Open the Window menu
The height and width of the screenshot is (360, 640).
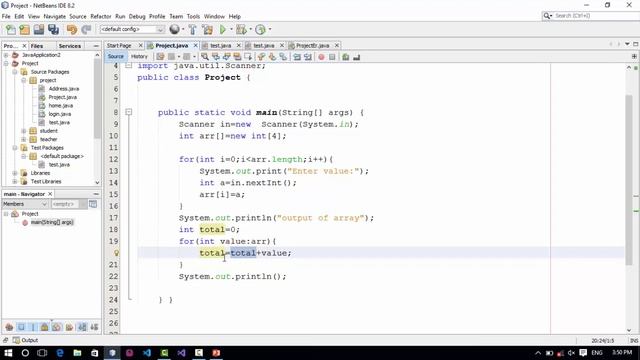[214, 16]
